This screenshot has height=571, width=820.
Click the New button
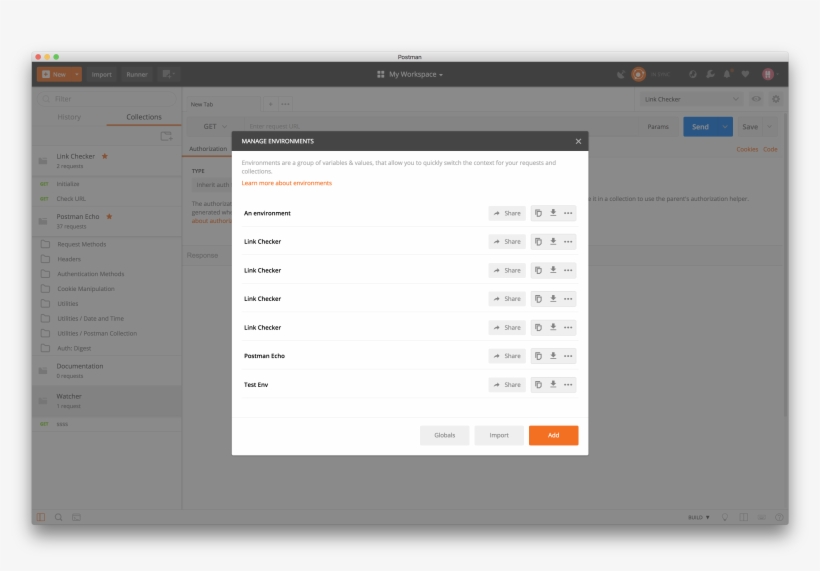tap(54, 74)
